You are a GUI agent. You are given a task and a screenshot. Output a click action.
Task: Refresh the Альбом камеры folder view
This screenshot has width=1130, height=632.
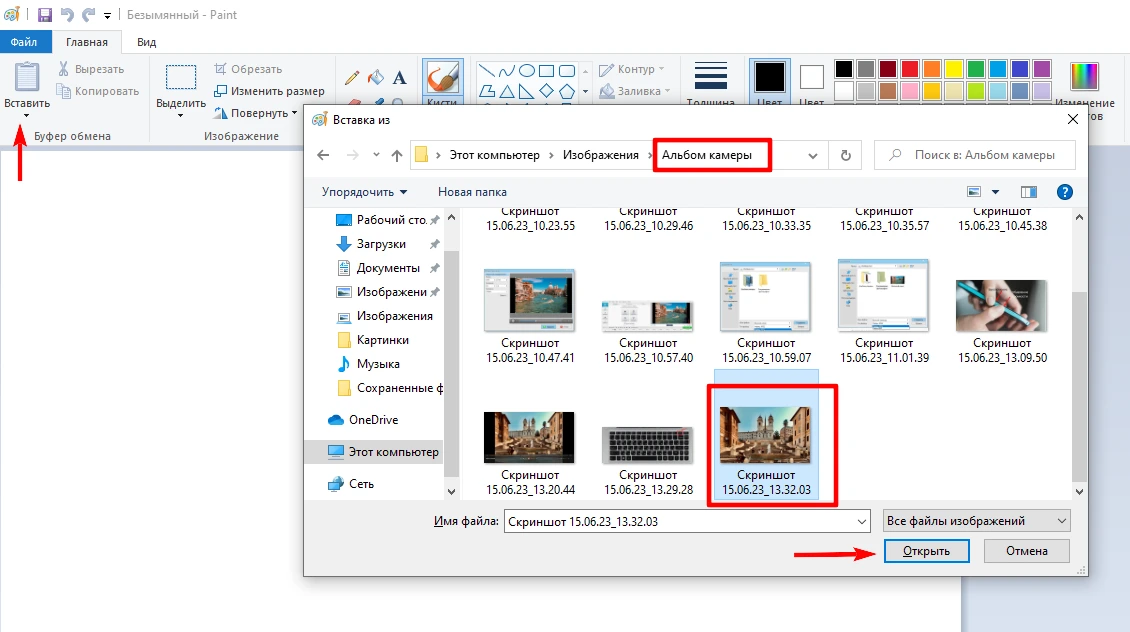[846, 155]
